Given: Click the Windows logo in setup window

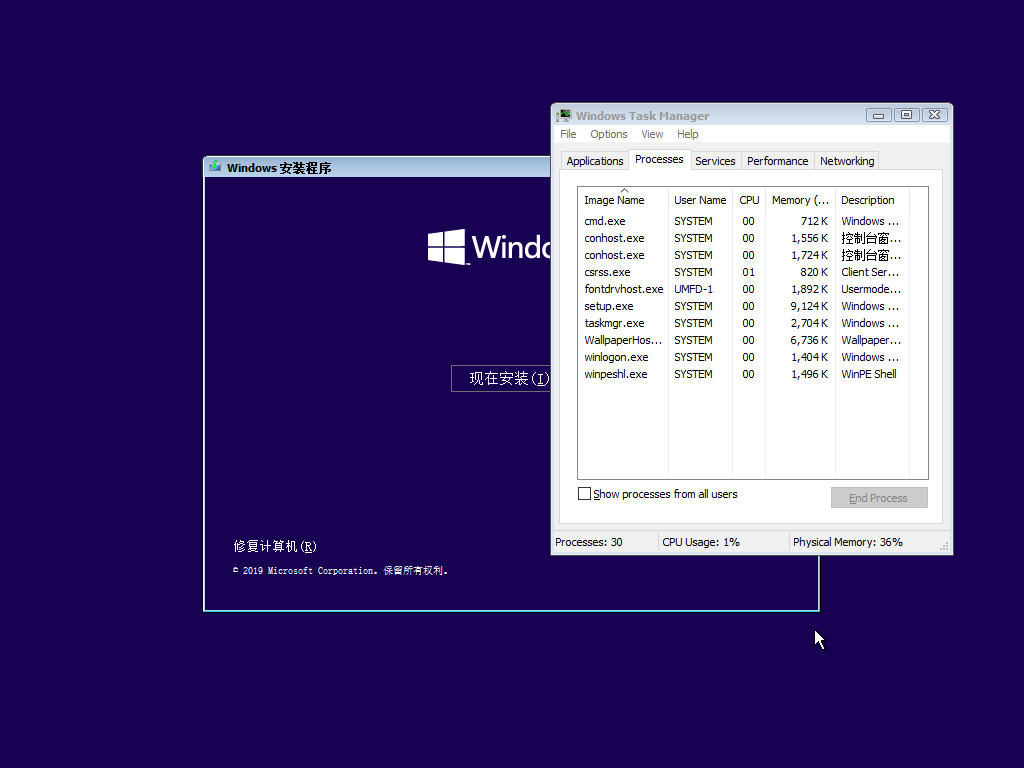Looking at the screenshot, I should click(x=447, y=246).
